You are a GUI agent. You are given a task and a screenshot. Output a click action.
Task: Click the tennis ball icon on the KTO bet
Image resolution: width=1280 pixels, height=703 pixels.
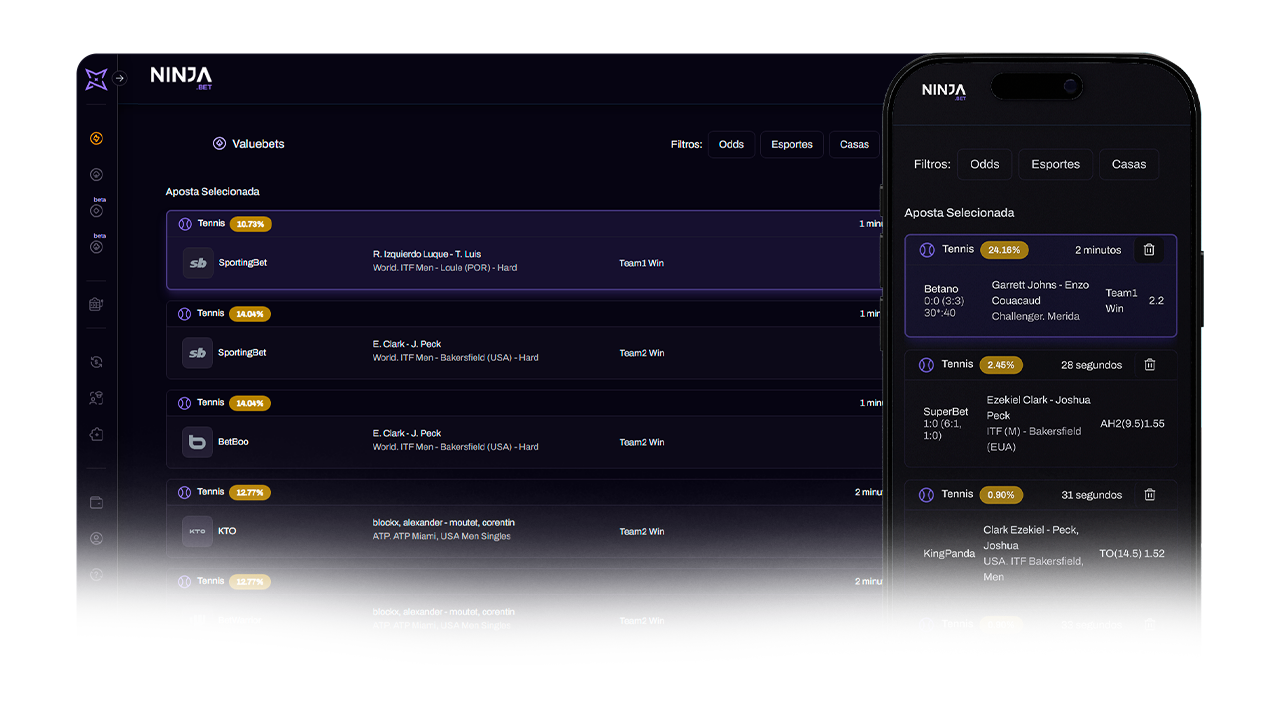[185, 492]
